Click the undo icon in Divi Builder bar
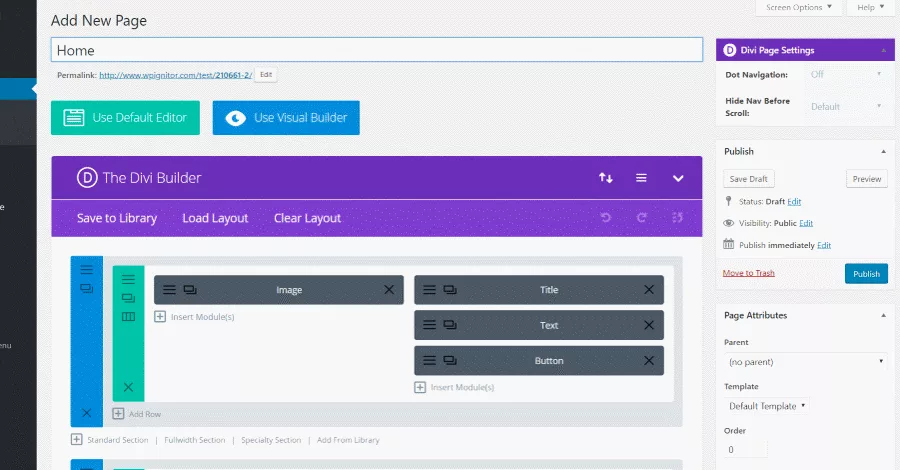Viewport: 900px width, 470px height. [606, 217]
